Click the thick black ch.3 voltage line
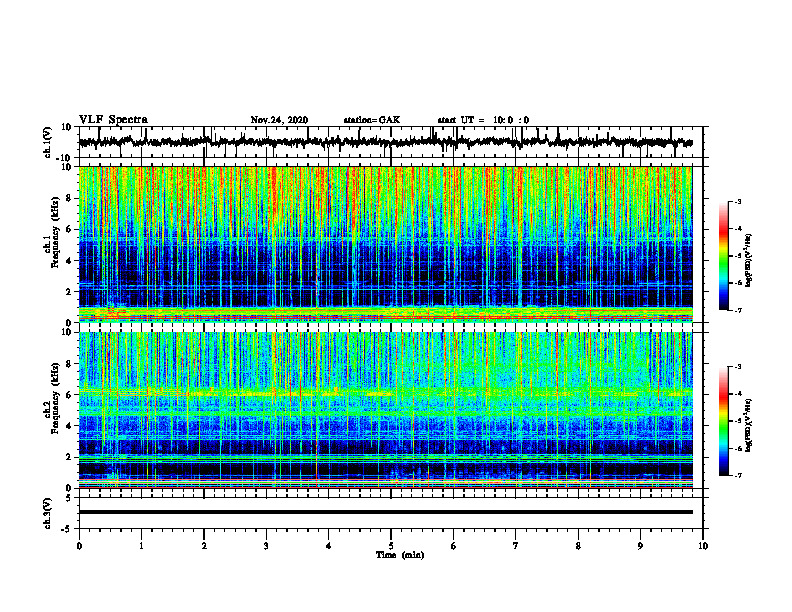The width and height of the screenshot is (792, 612). click(385, 512)
